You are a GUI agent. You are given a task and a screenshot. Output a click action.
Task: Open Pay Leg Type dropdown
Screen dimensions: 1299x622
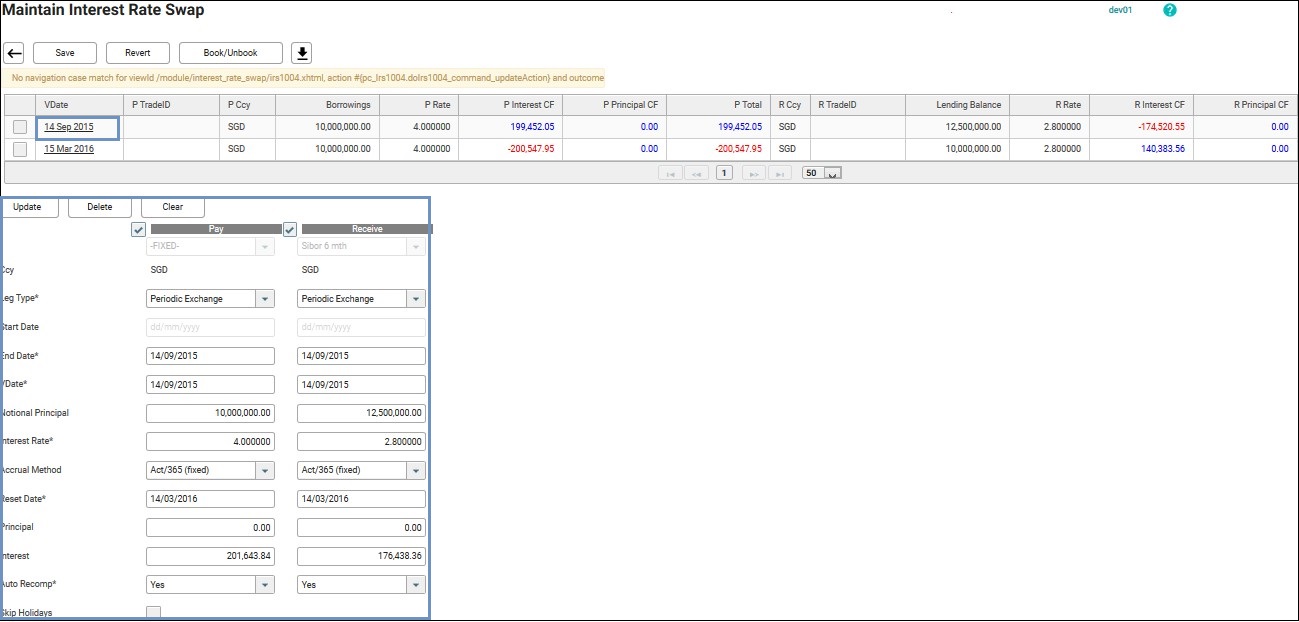pos(264,299)
